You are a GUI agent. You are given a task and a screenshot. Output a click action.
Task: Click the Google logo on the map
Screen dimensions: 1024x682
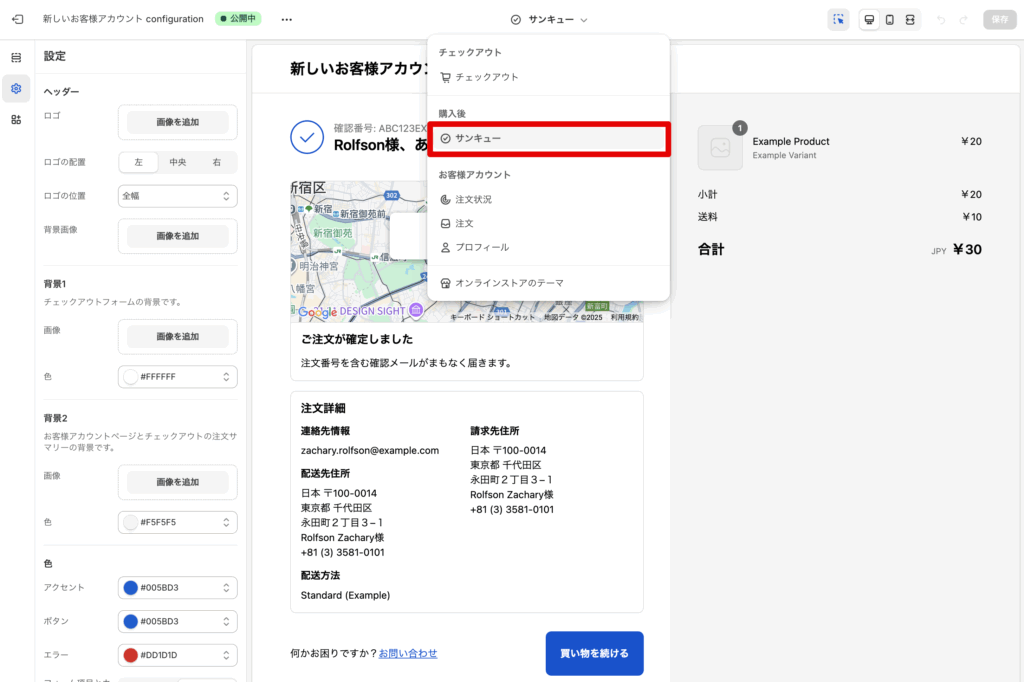[317, 312]
